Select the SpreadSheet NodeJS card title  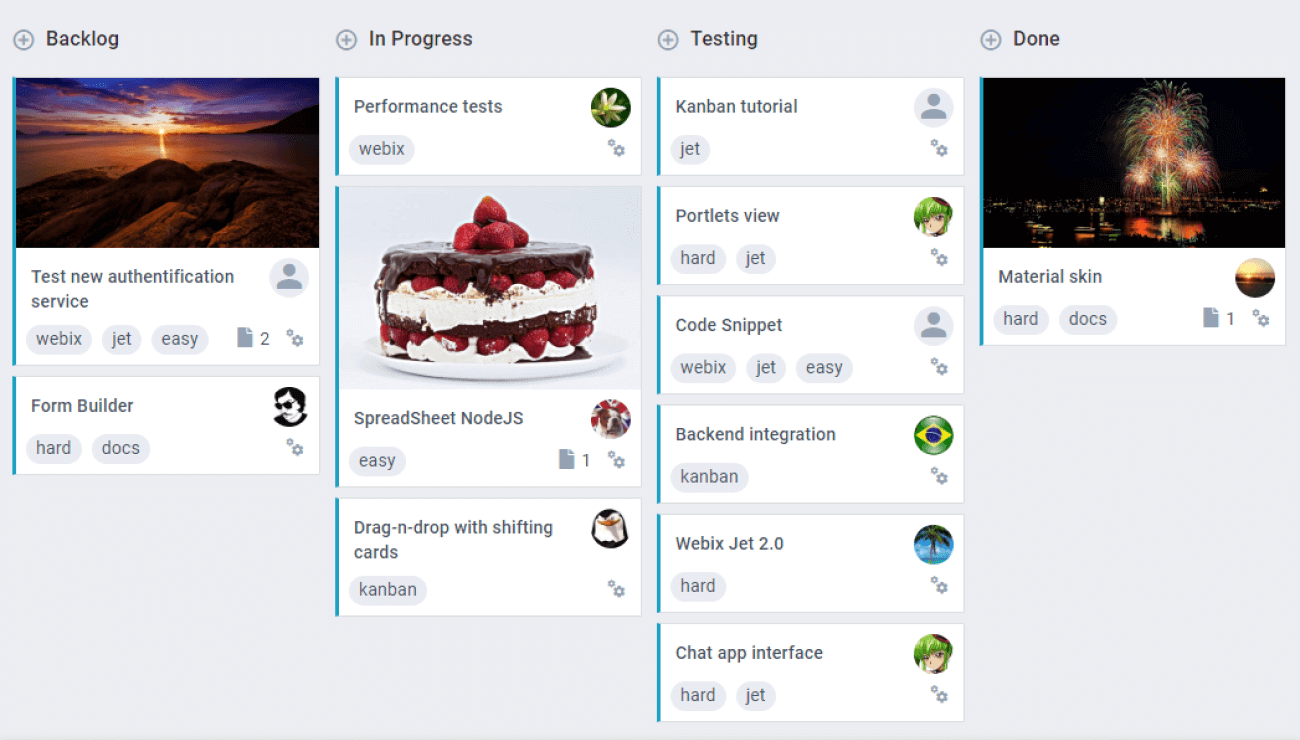[439, 418]
